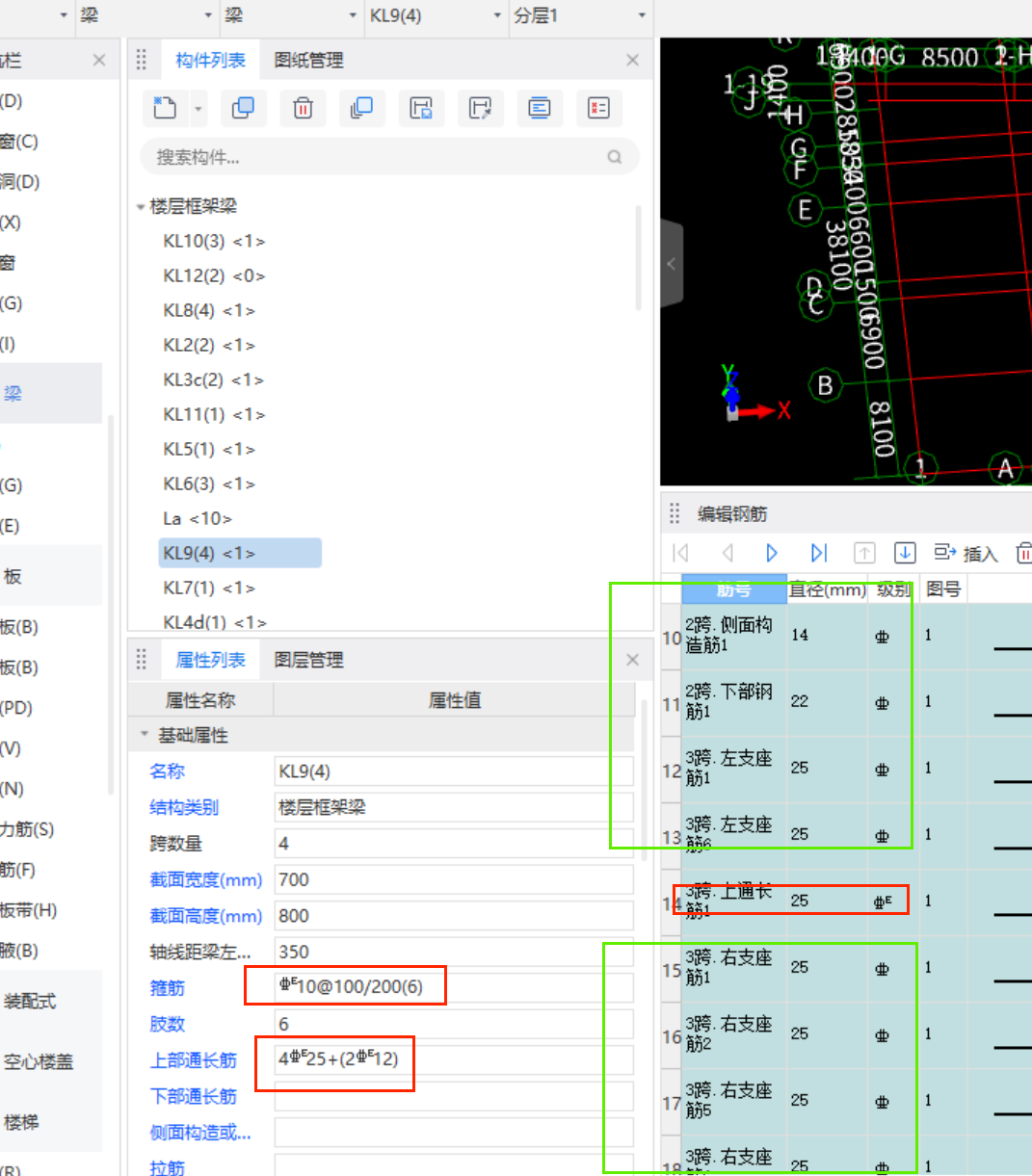Go to next rebar record icon
Viewport: 1032px width, 1176px height.
click(772, 553)
